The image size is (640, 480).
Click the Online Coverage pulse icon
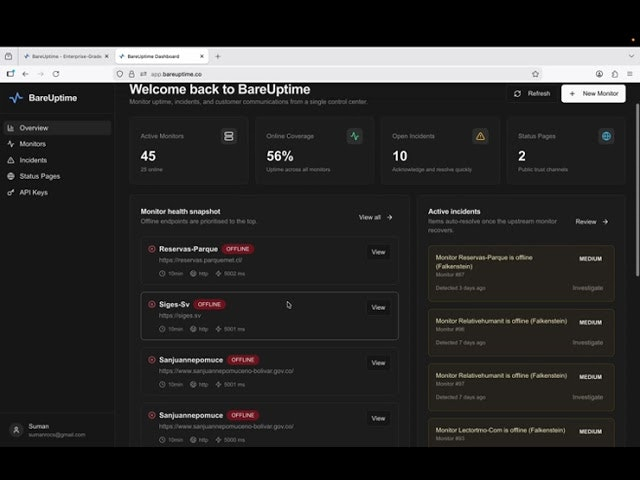pyautogui.click(x=355, y=136)
